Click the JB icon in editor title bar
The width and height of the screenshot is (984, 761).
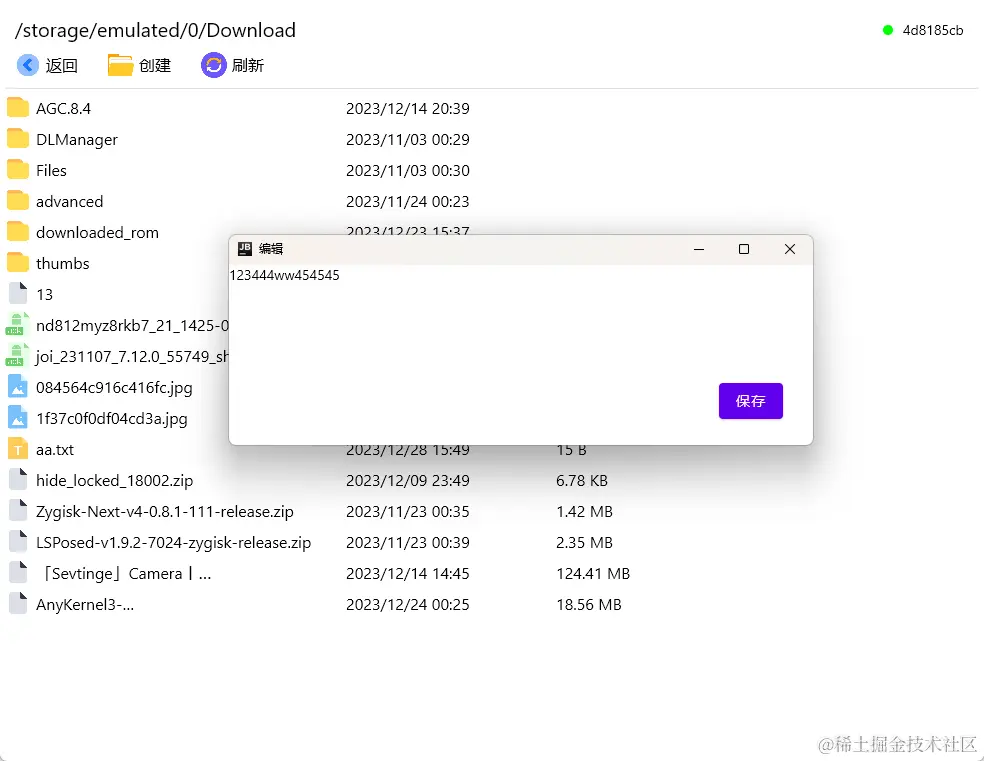[x=245, y=249]
